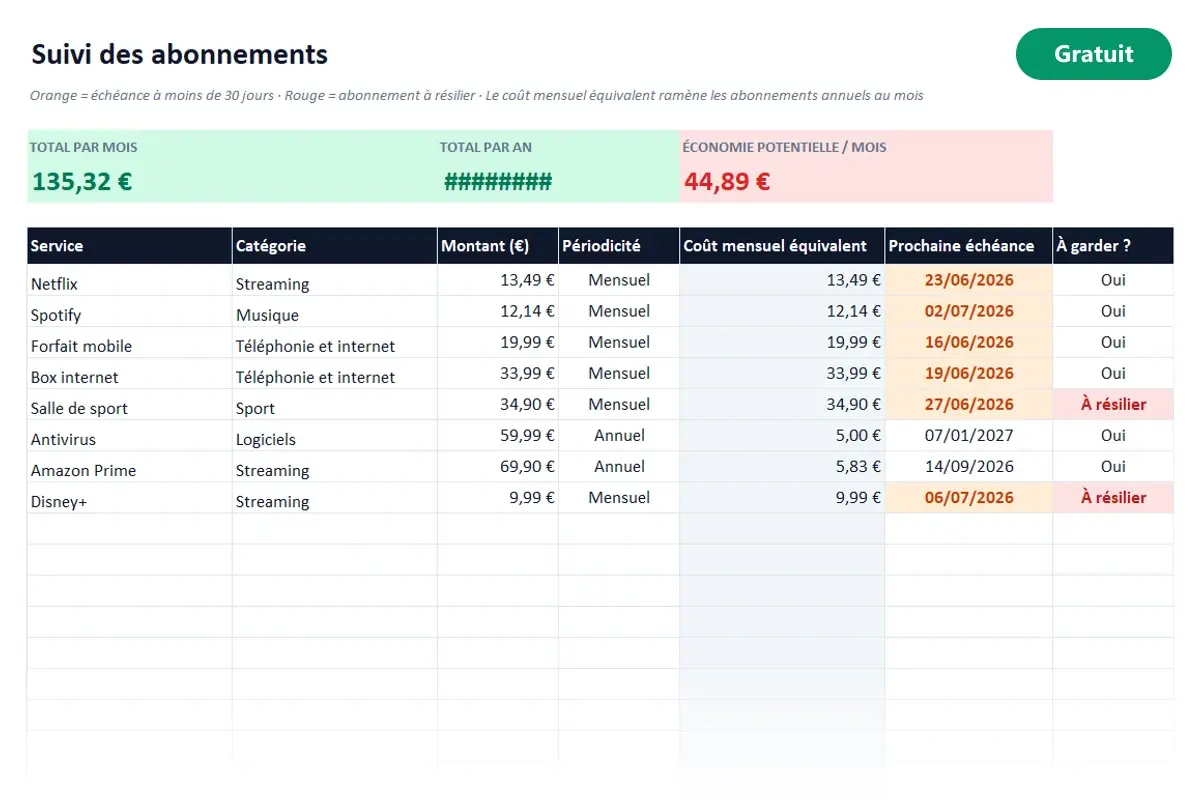Screen dimensions: 1200x800
Task: Select Netflix's Oui keep-status cell
Action: (1113, 281)
